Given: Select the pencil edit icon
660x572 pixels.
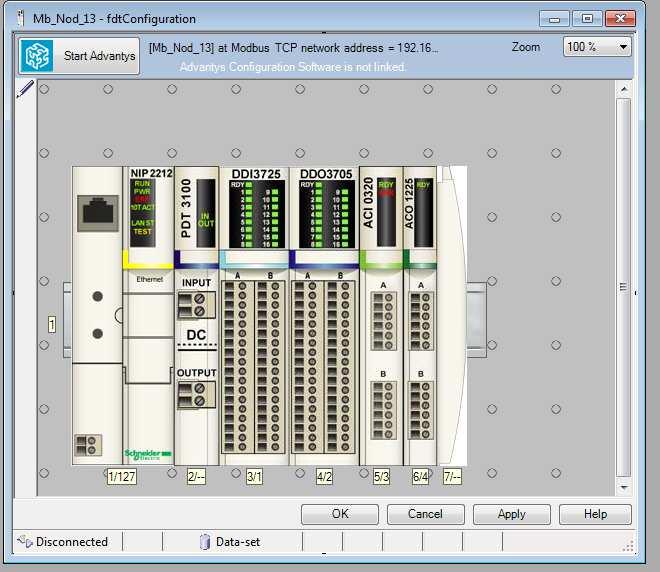Looking at the screenshot, I should 25,89.
